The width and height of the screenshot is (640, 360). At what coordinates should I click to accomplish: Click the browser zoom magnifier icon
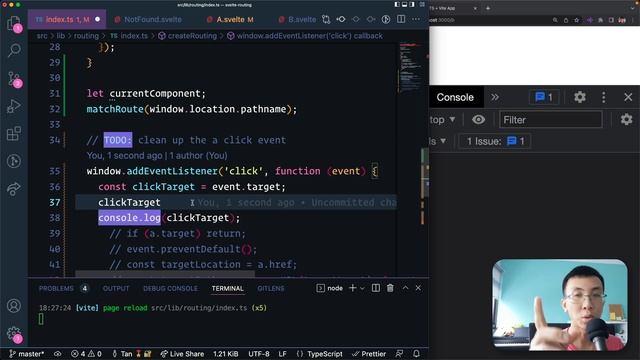click(x=555, y=20)
